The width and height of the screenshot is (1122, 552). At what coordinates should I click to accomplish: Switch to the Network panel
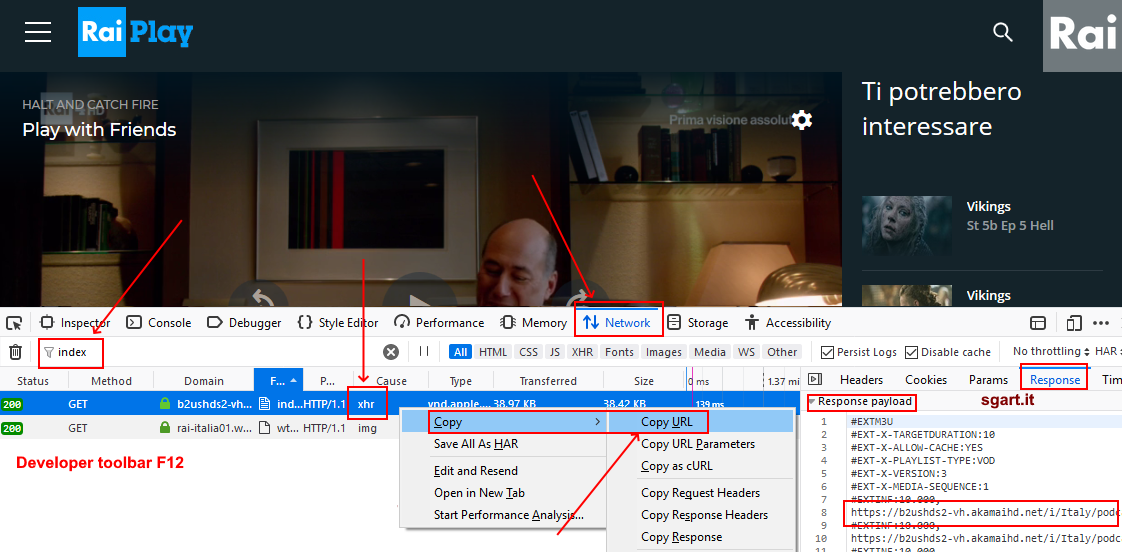tap(618, 323)
